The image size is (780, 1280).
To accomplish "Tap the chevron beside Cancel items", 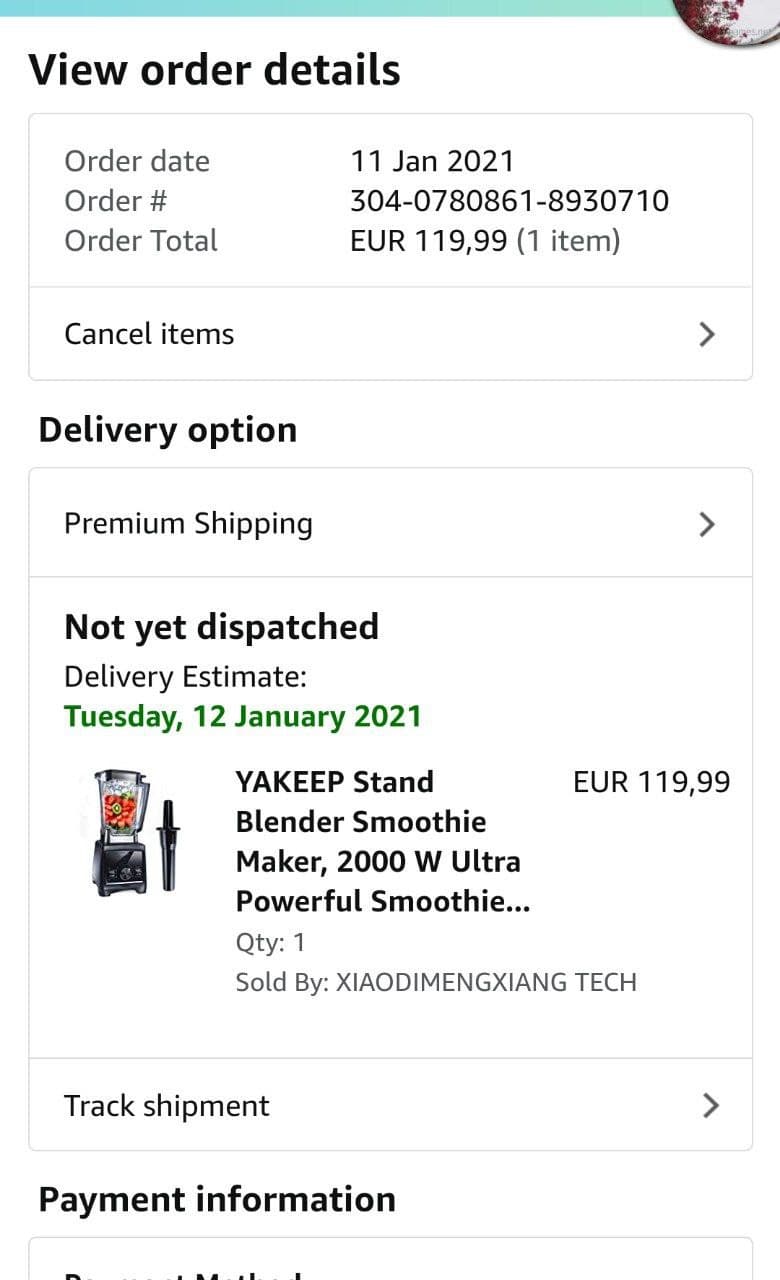I will [x=707, y=334].
